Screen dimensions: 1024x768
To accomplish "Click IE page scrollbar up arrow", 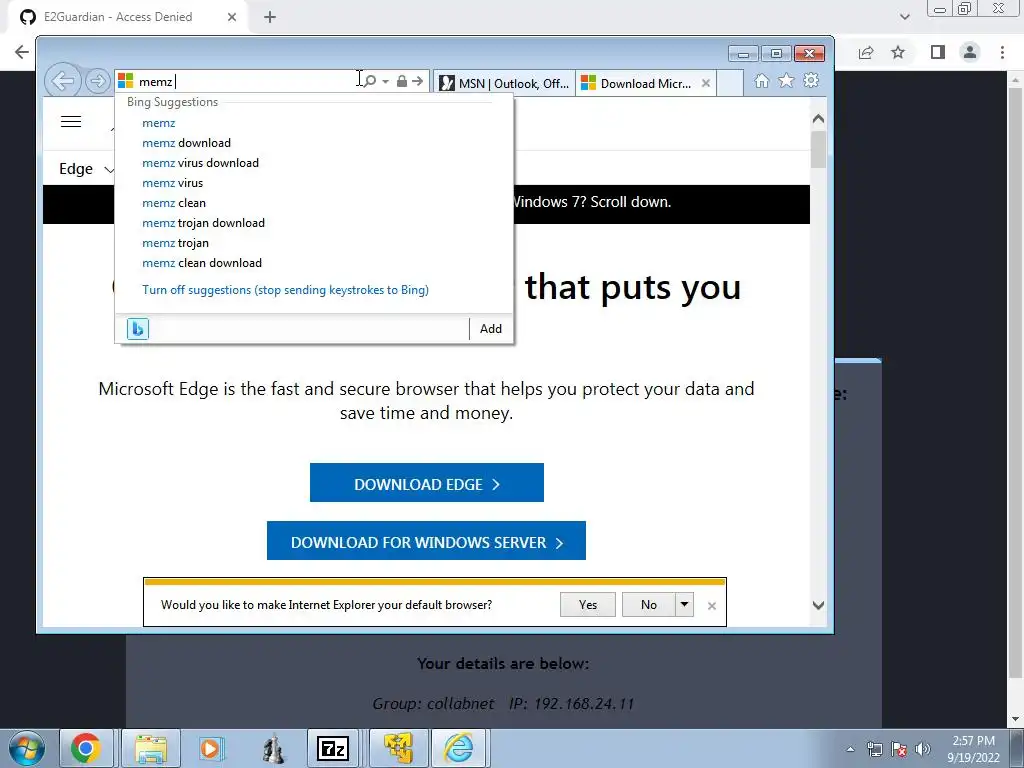I will pyautogui.click(x=818, y=119).
